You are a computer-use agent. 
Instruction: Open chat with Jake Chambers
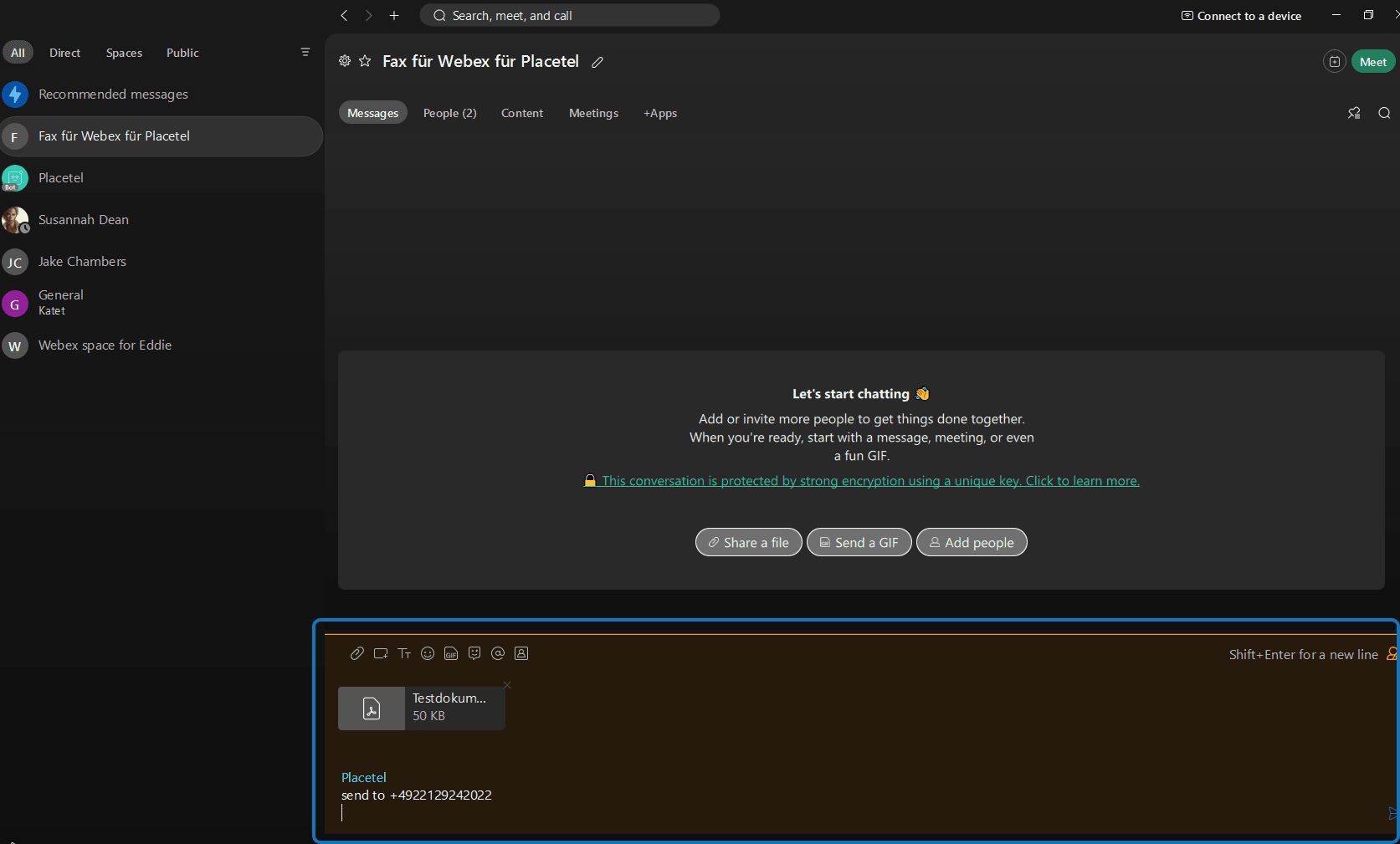162,262
